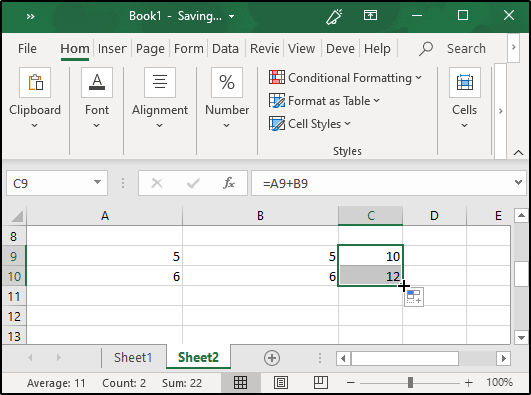Open the Number group percent icon
Image resolution: width=531 pixels, height=395 pixels.
(227, 82)
